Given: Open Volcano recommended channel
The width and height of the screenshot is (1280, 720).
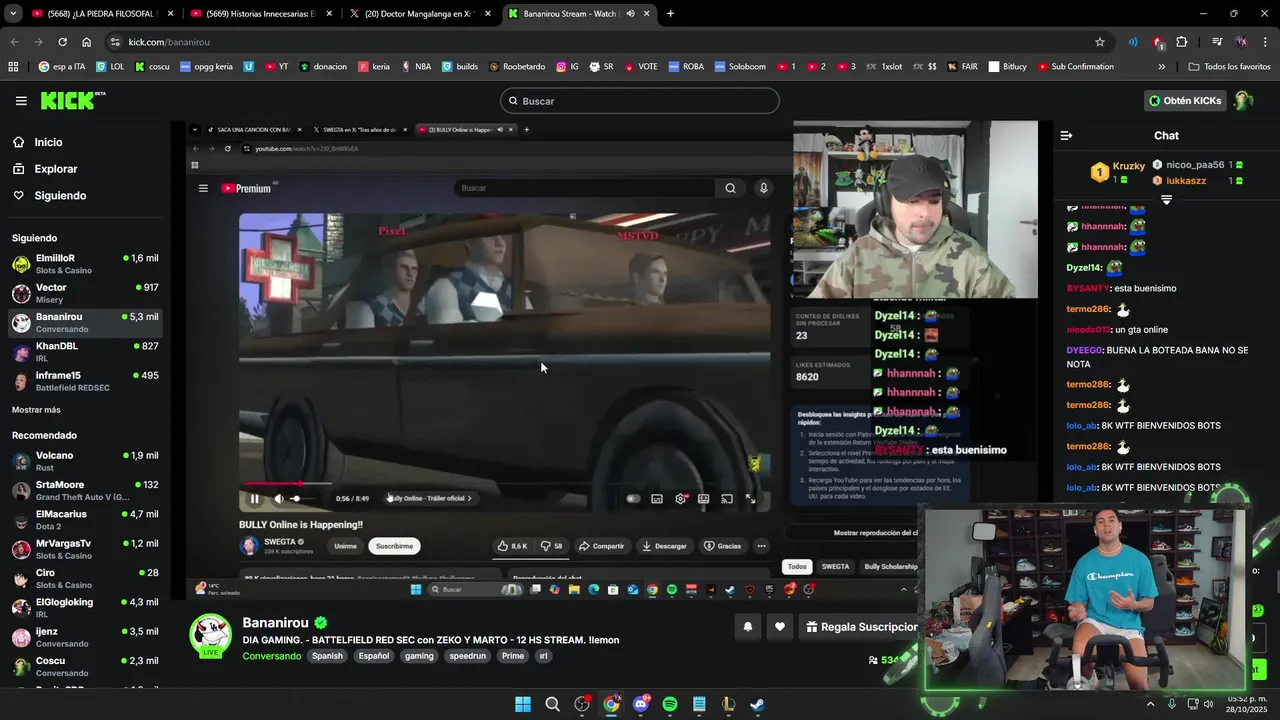Looking at the screenshot, I should [x=85, y=461].
